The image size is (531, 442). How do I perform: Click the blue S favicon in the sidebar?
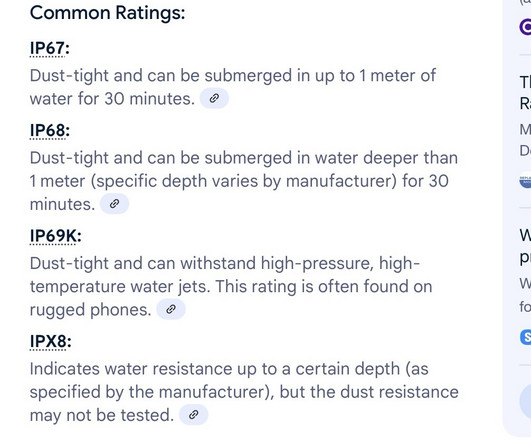(x=526, y=337)
